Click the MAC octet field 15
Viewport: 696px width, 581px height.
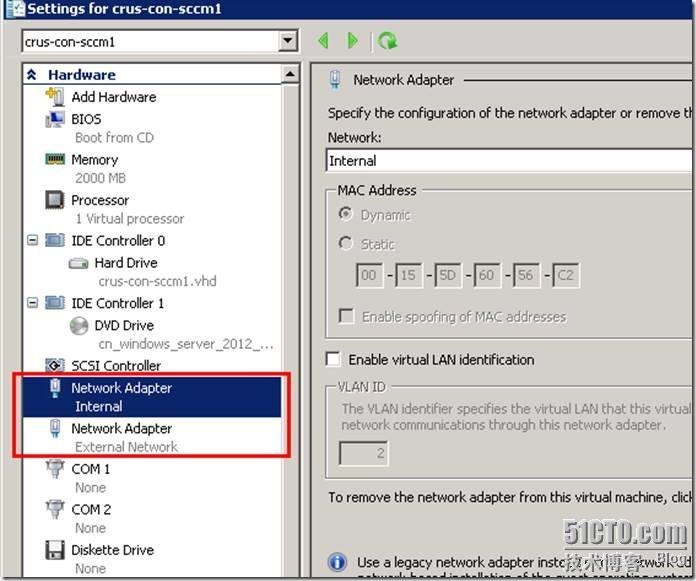pos(408,275)
